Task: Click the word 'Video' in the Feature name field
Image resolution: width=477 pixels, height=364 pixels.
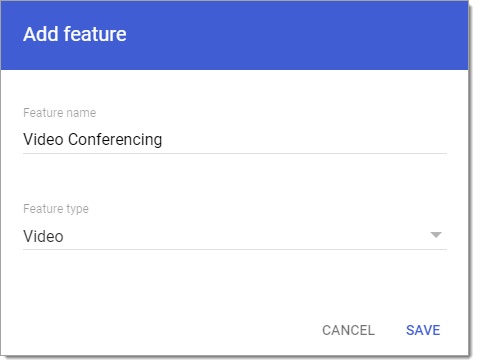Action: 43,139
